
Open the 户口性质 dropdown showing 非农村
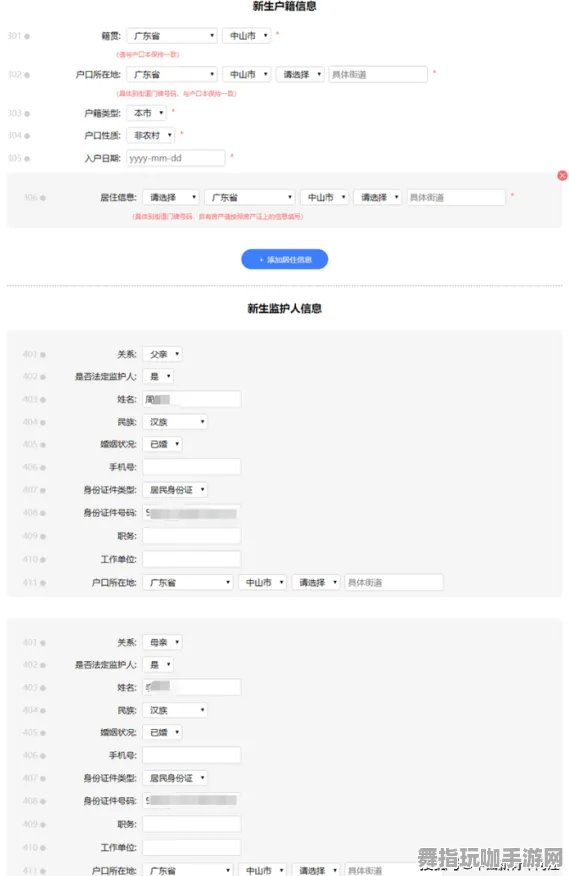click(150, 135)
